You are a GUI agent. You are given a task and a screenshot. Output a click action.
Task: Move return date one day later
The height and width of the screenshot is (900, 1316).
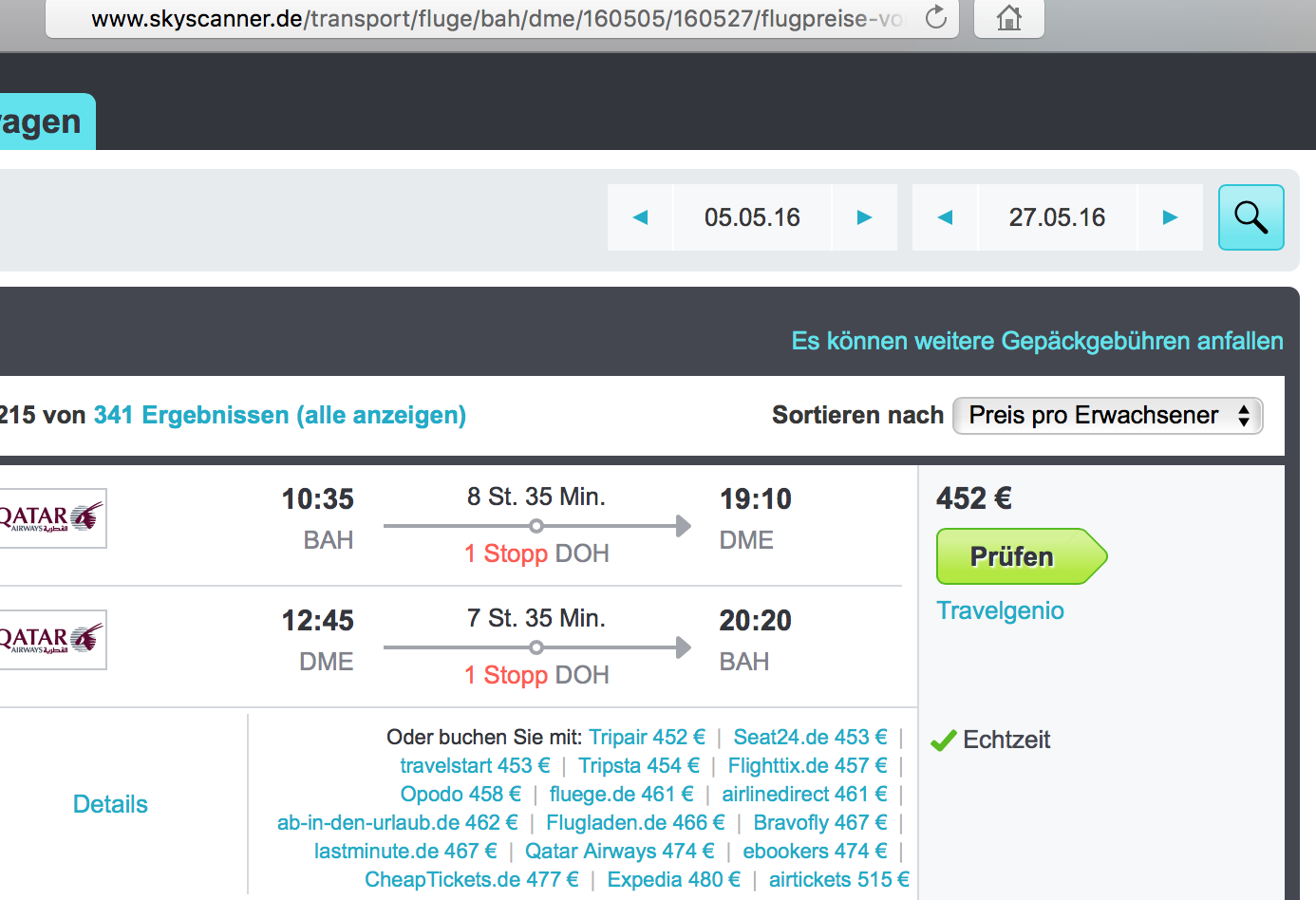coord(1170,217)
